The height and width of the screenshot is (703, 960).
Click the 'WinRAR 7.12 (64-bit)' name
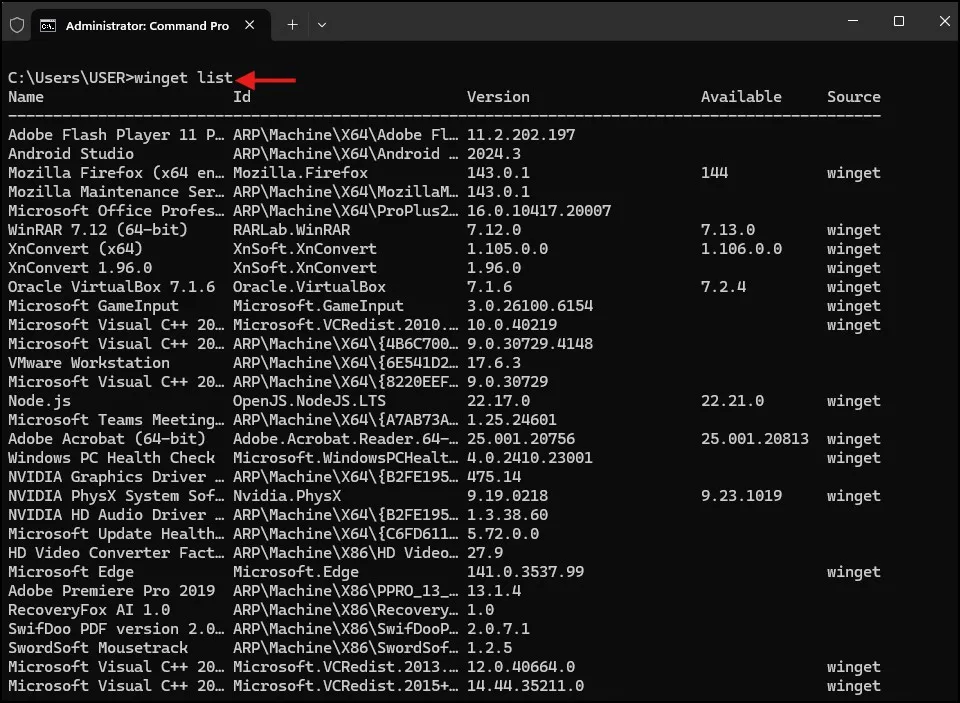(98, 230)
